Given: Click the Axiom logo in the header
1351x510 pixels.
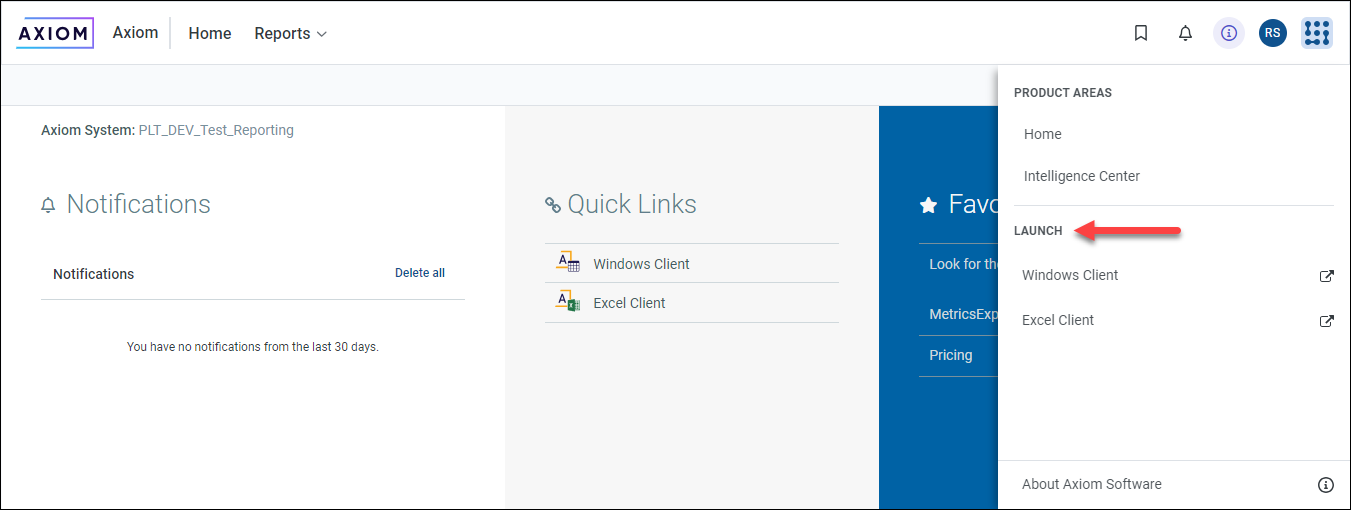Looking at the screenshot, I should (55, 33).
